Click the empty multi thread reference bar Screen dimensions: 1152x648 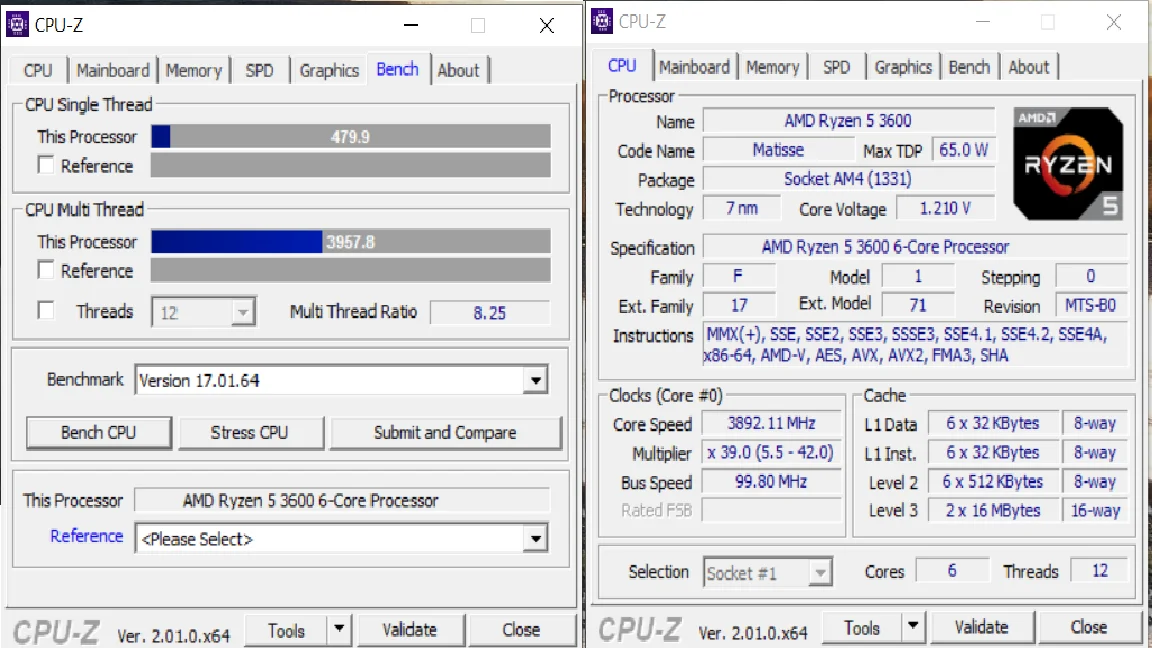click(350, 270)
